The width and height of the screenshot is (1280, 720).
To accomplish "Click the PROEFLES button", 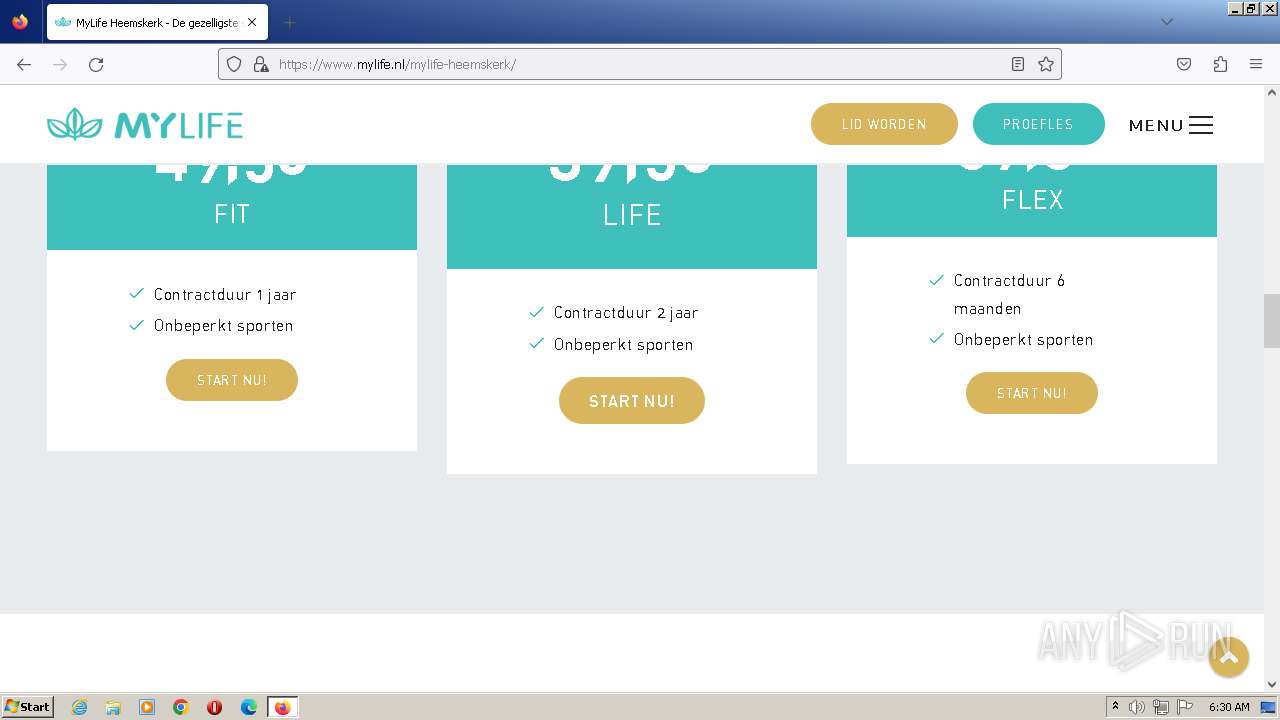I will (1038, 124).
